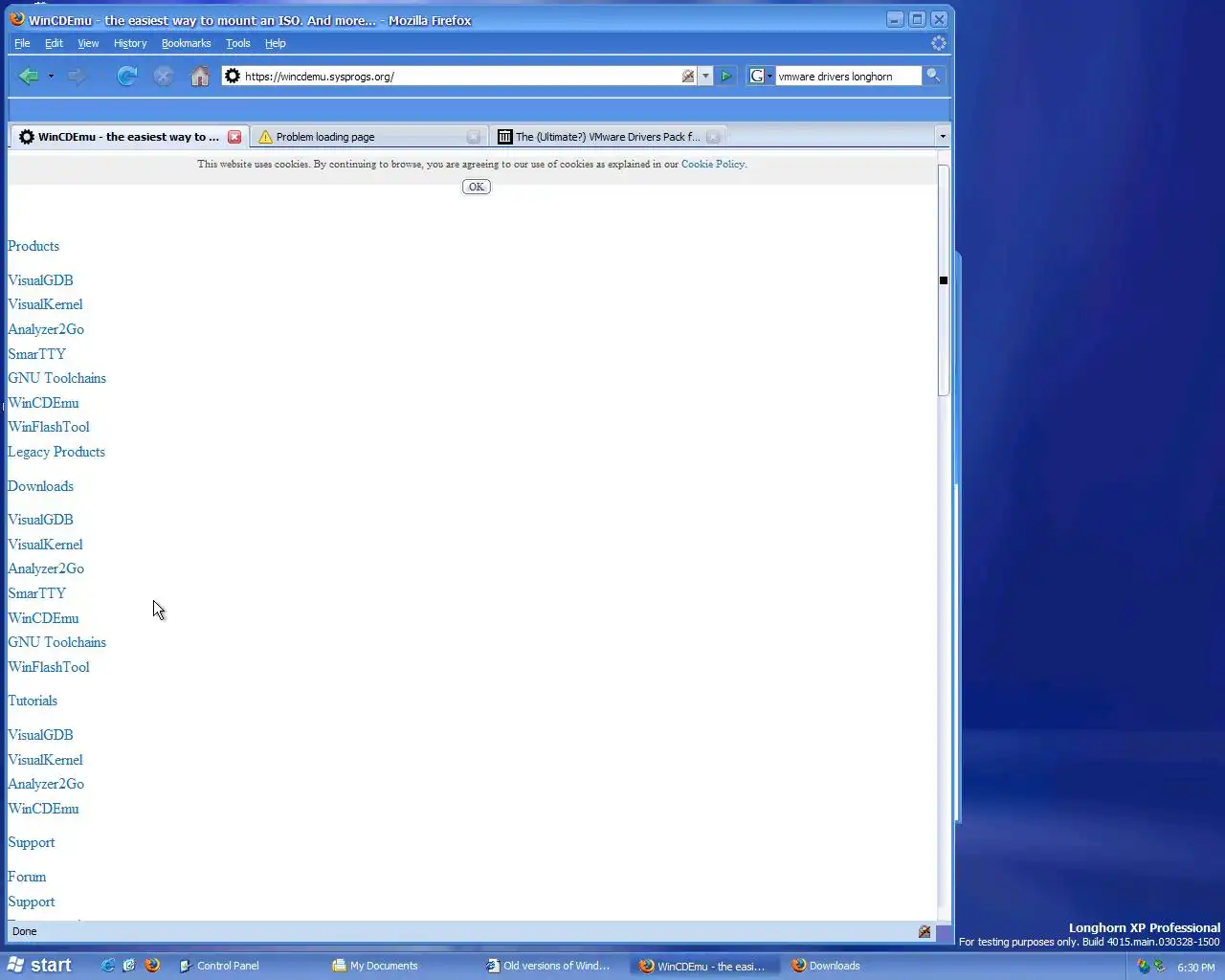Image resolution: width=1225 pixels, height=980 pixels.
Task: Reload the current page
Action: [x=126, y=77]
